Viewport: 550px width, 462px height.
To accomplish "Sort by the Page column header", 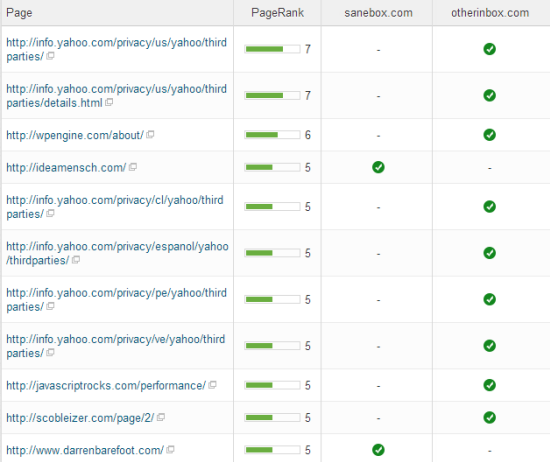I will [19, 13].
